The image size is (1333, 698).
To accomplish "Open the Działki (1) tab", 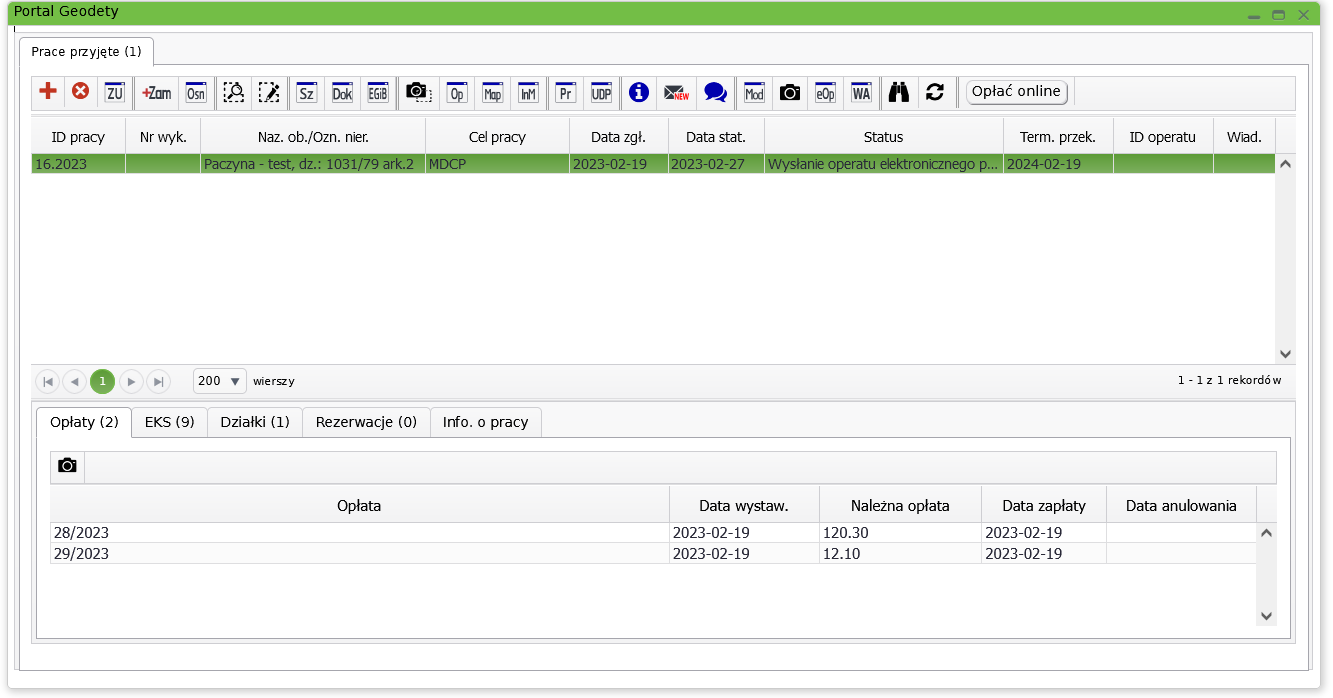I will click(254, 422).
